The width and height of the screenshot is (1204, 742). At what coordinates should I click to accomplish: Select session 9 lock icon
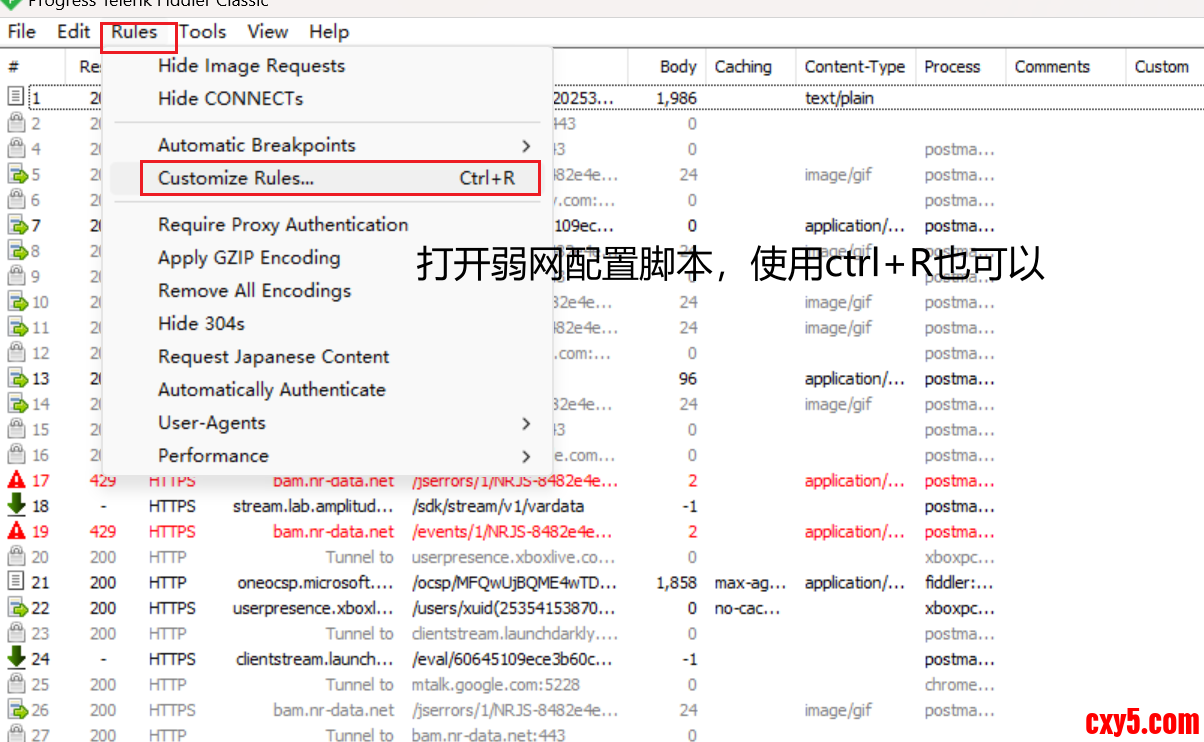coord(16,276)
